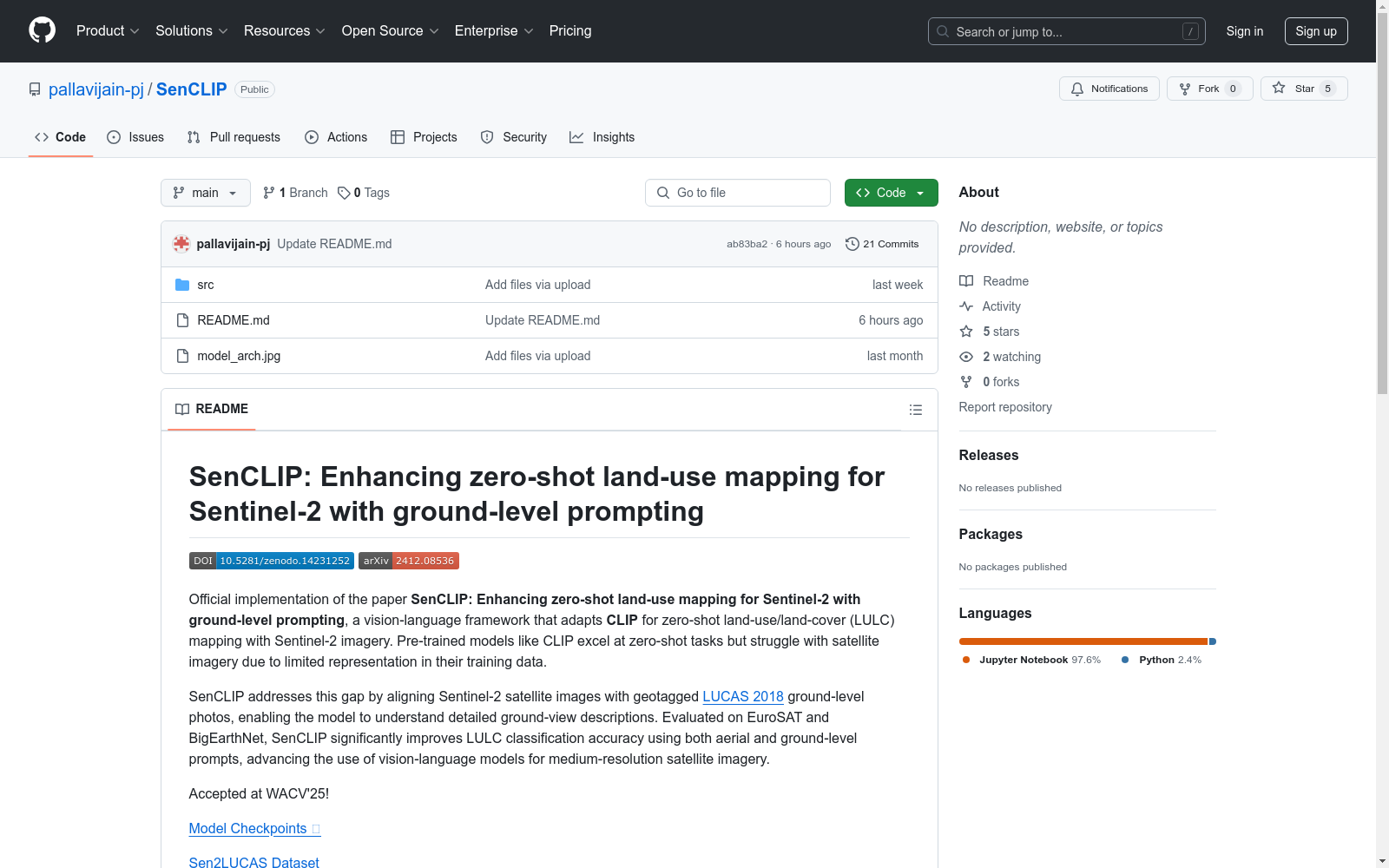Open the main branch selector dropdown
The image size is (1389, 868).
point(206,193)
